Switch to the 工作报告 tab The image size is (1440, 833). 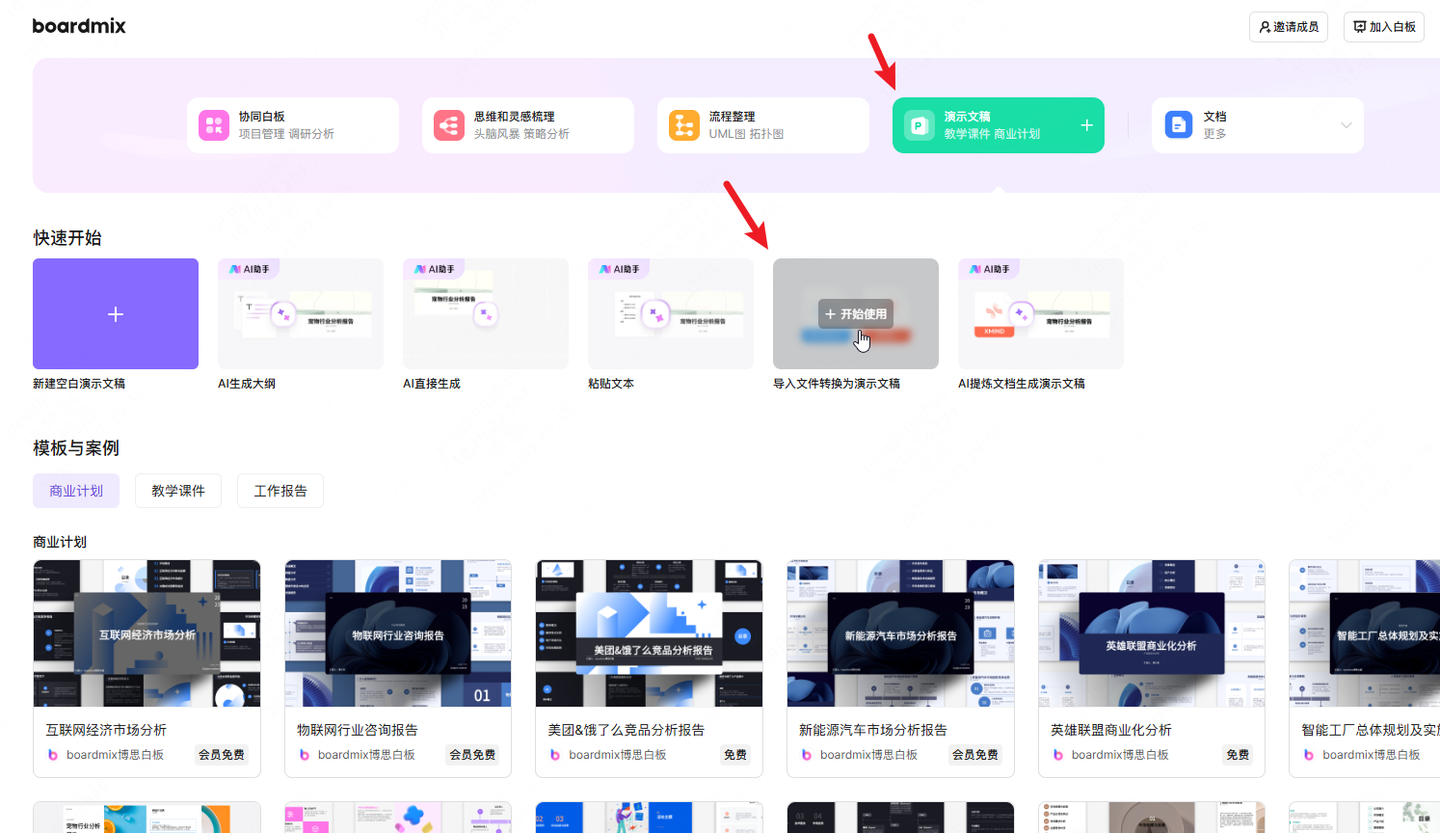(x=279, y=490)
